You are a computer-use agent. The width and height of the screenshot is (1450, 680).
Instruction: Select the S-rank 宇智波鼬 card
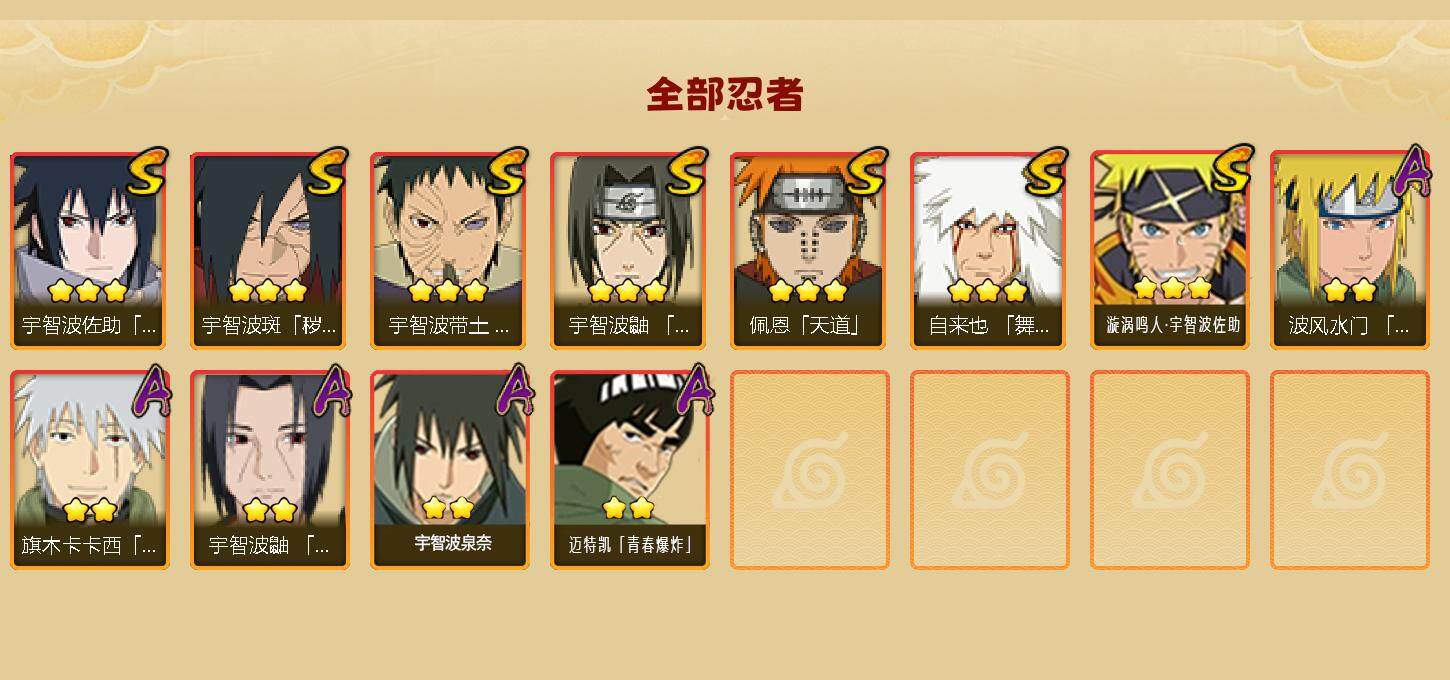click(x=630, y=250)
